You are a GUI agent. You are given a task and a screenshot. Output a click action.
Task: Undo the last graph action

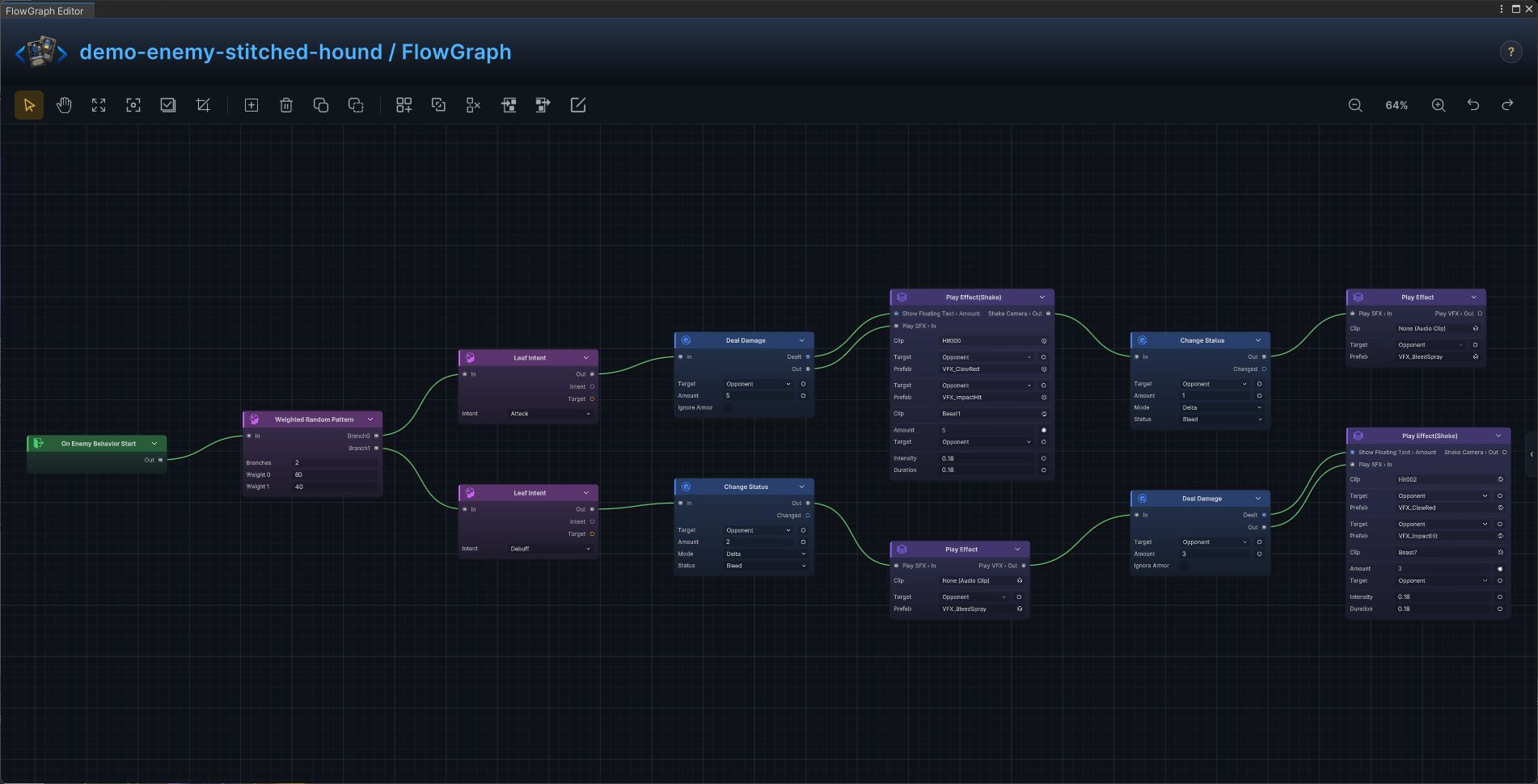click(x=1473, y=105)
